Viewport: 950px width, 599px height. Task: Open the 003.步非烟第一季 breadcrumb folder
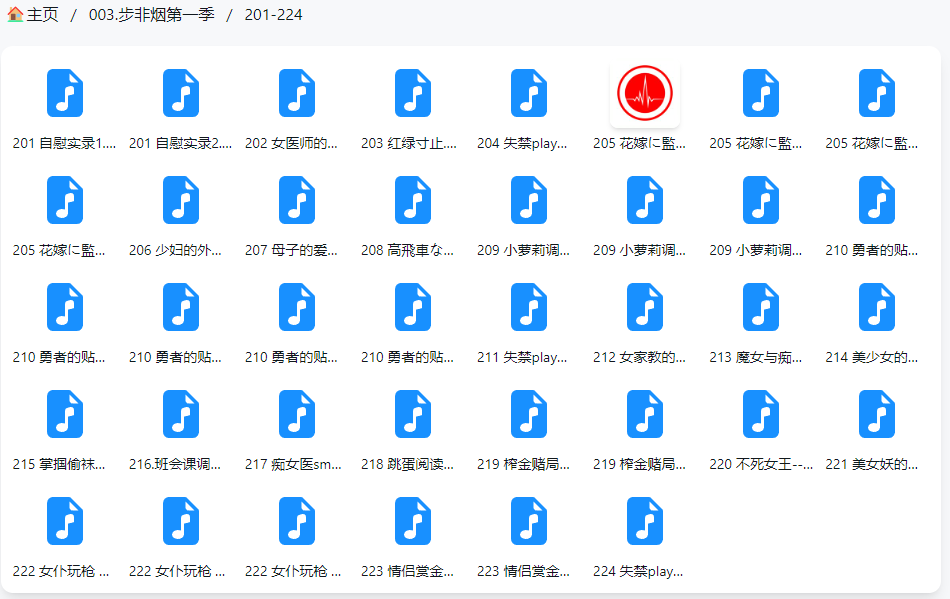151,15
